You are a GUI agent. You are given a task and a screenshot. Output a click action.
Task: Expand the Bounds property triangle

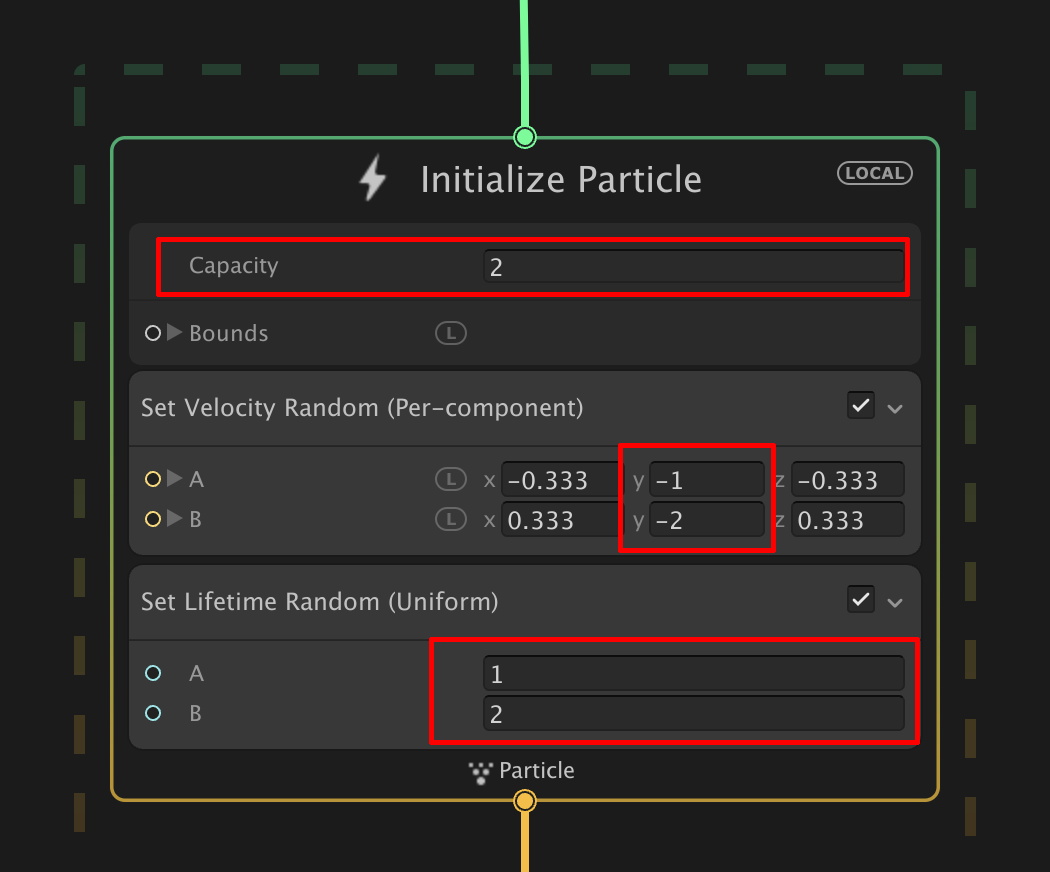click(x=175, y=333)
